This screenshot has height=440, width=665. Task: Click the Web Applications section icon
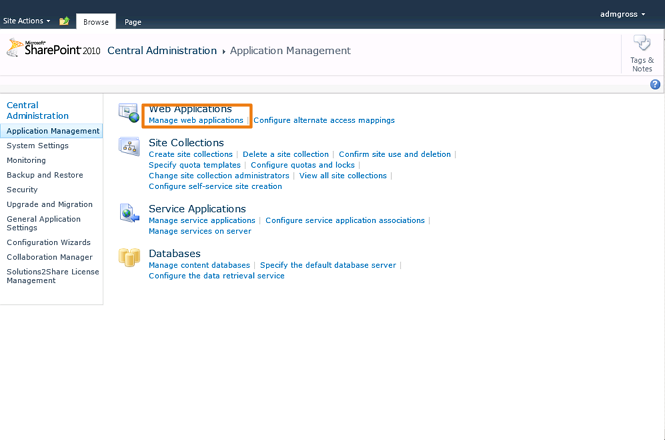coord(129,112)
